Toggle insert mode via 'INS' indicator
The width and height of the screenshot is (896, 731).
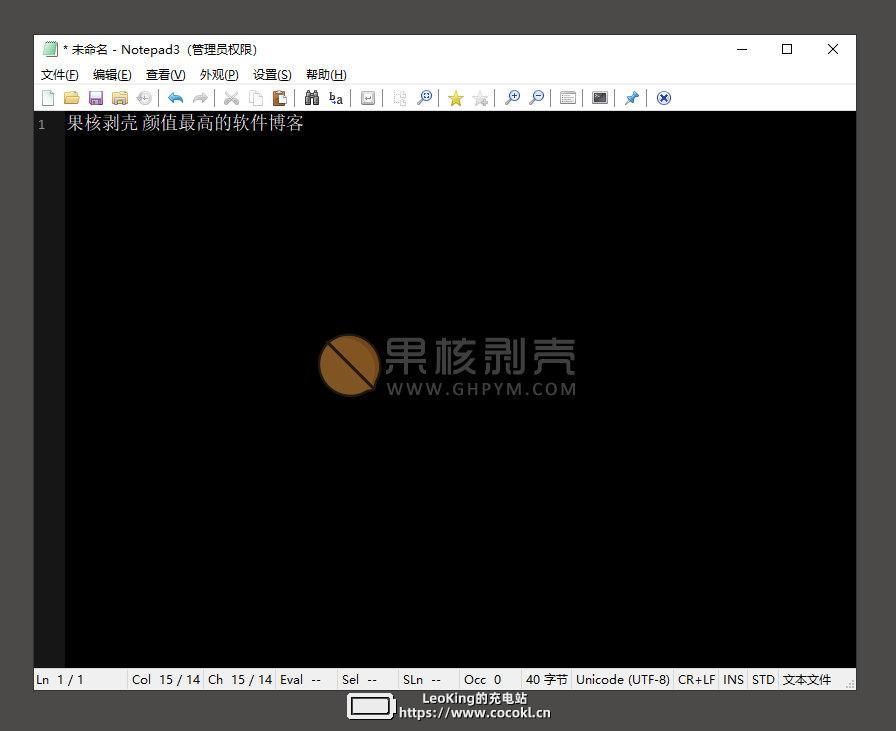[734, 680]
